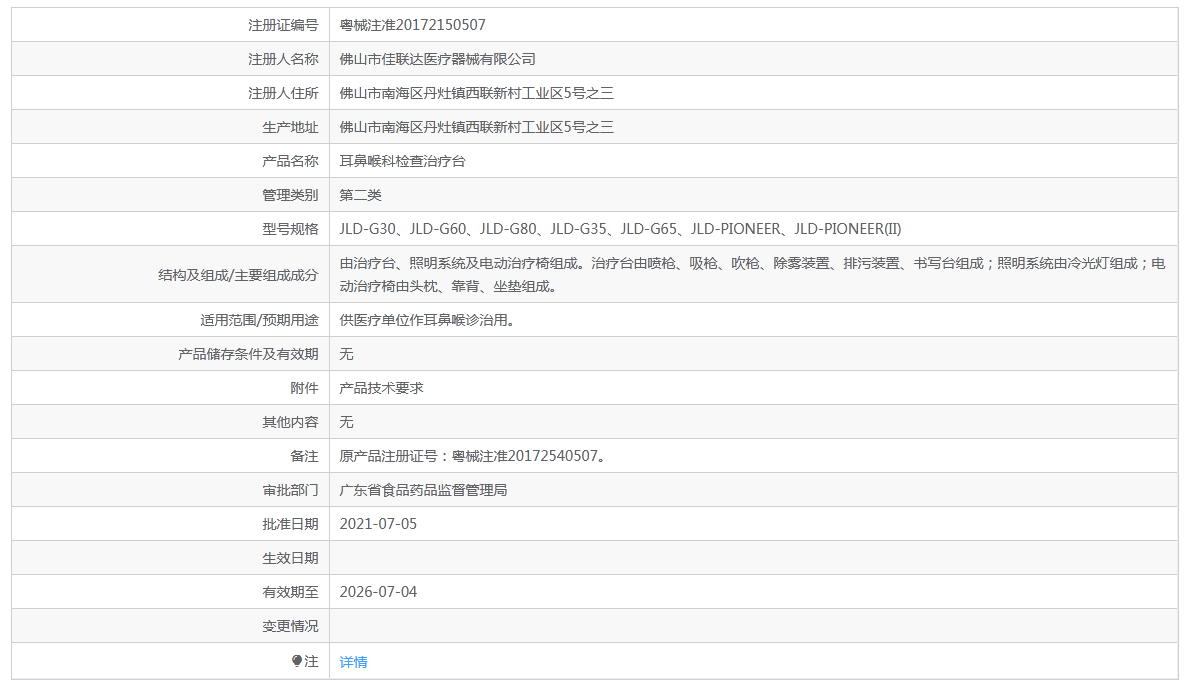Select the text 供医疗单位作耳鼻喉诊治用。

(427, 320)
